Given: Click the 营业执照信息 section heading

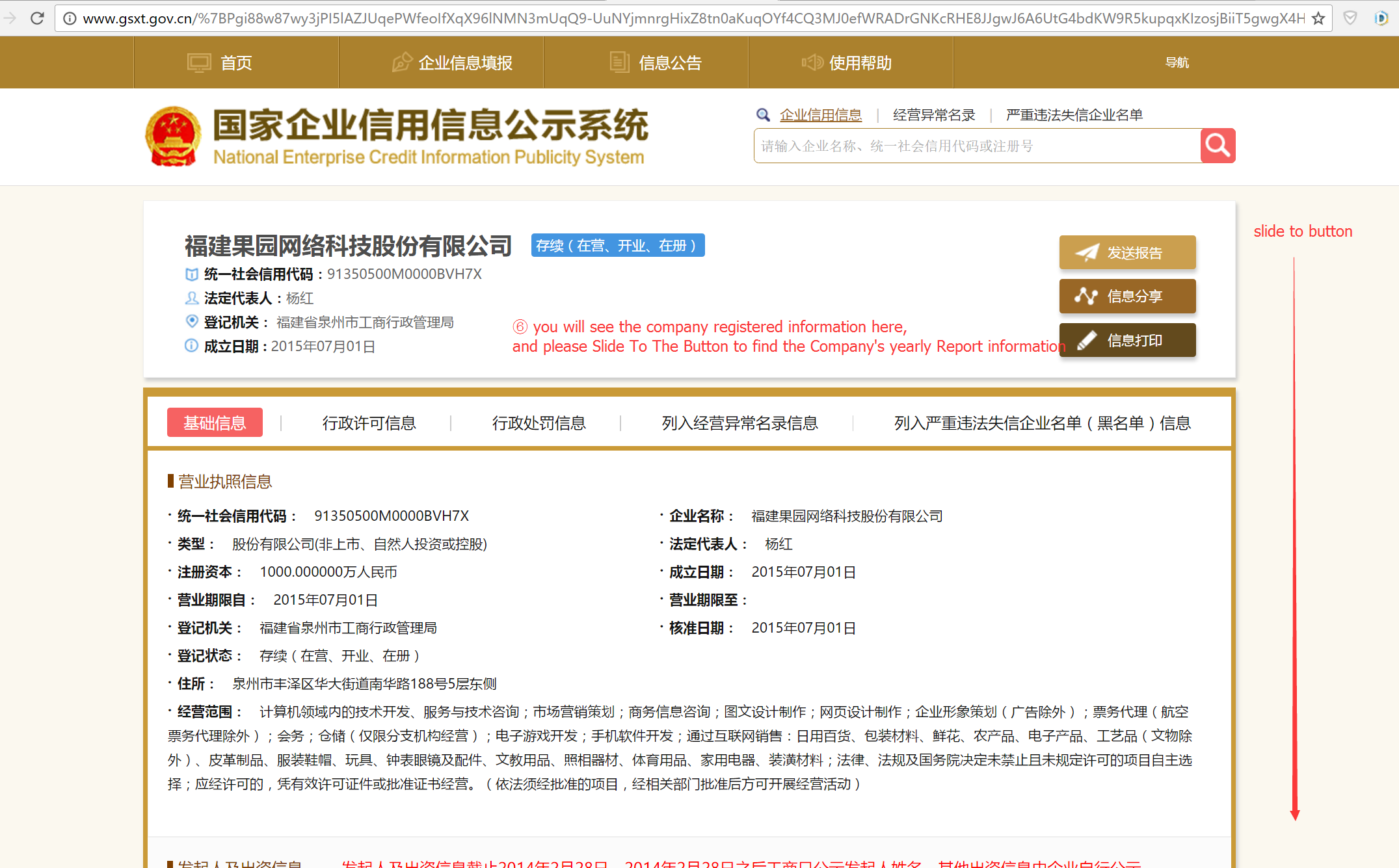Looking at the screenshot, I should [224, 481].
